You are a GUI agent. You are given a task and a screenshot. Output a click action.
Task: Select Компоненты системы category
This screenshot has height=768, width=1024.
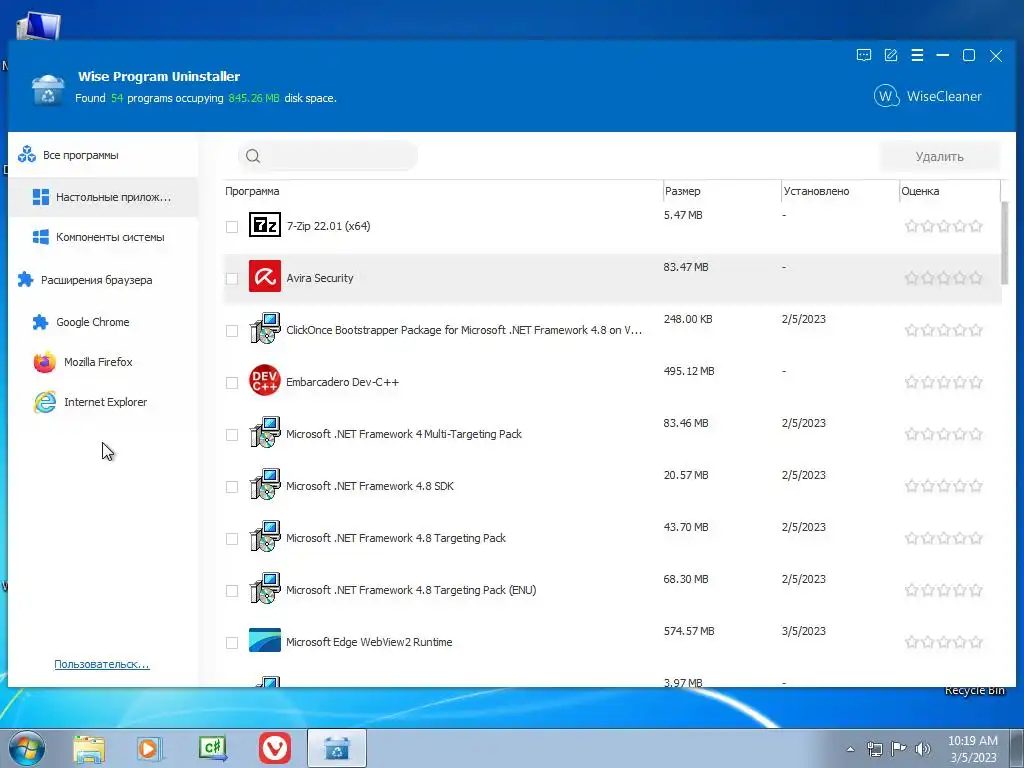(103, 237)
